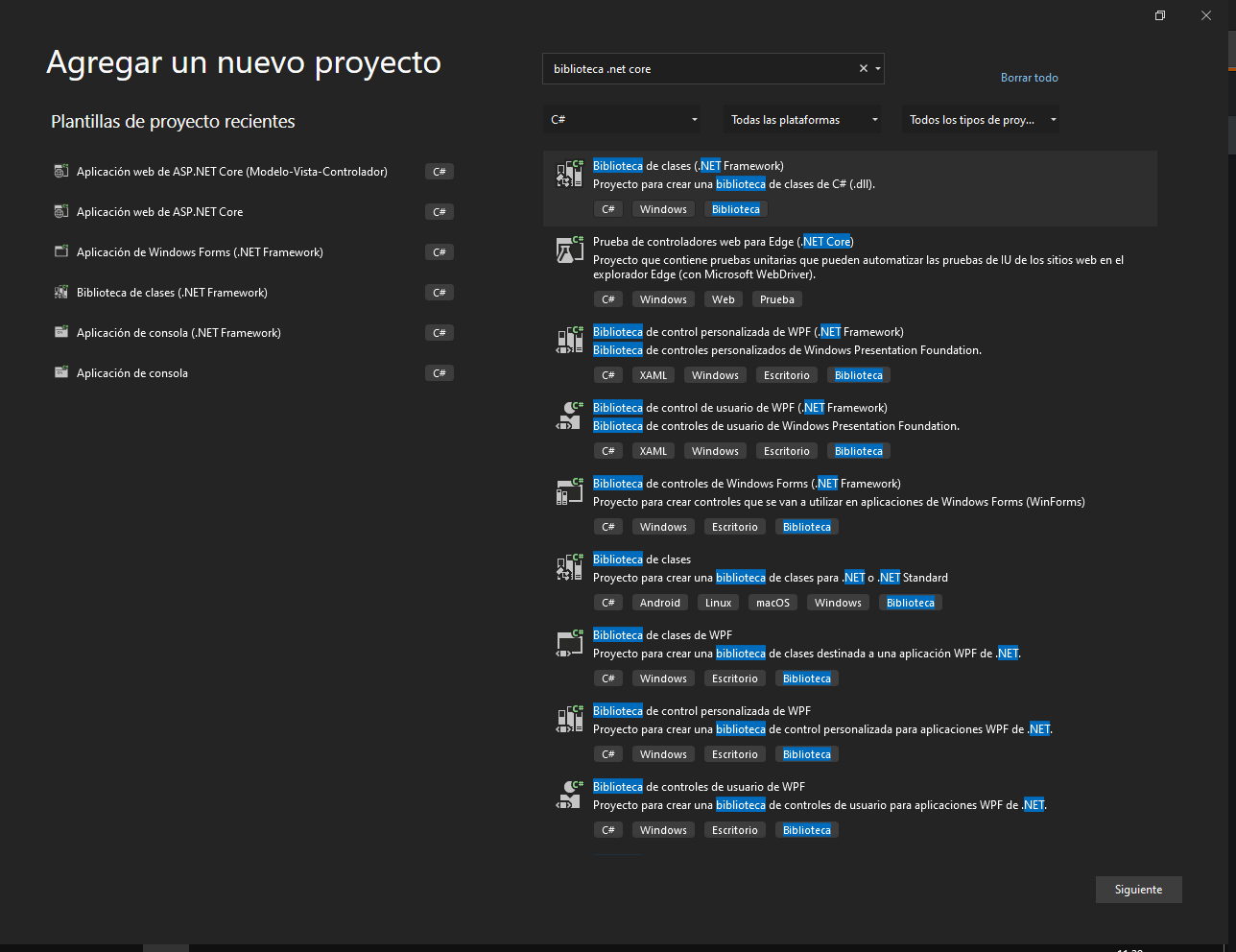Click icon of Biblioteca de control personalizada WPF (.NET Framework)
Screen dimensions: 1236x952
tap(569, 340)
